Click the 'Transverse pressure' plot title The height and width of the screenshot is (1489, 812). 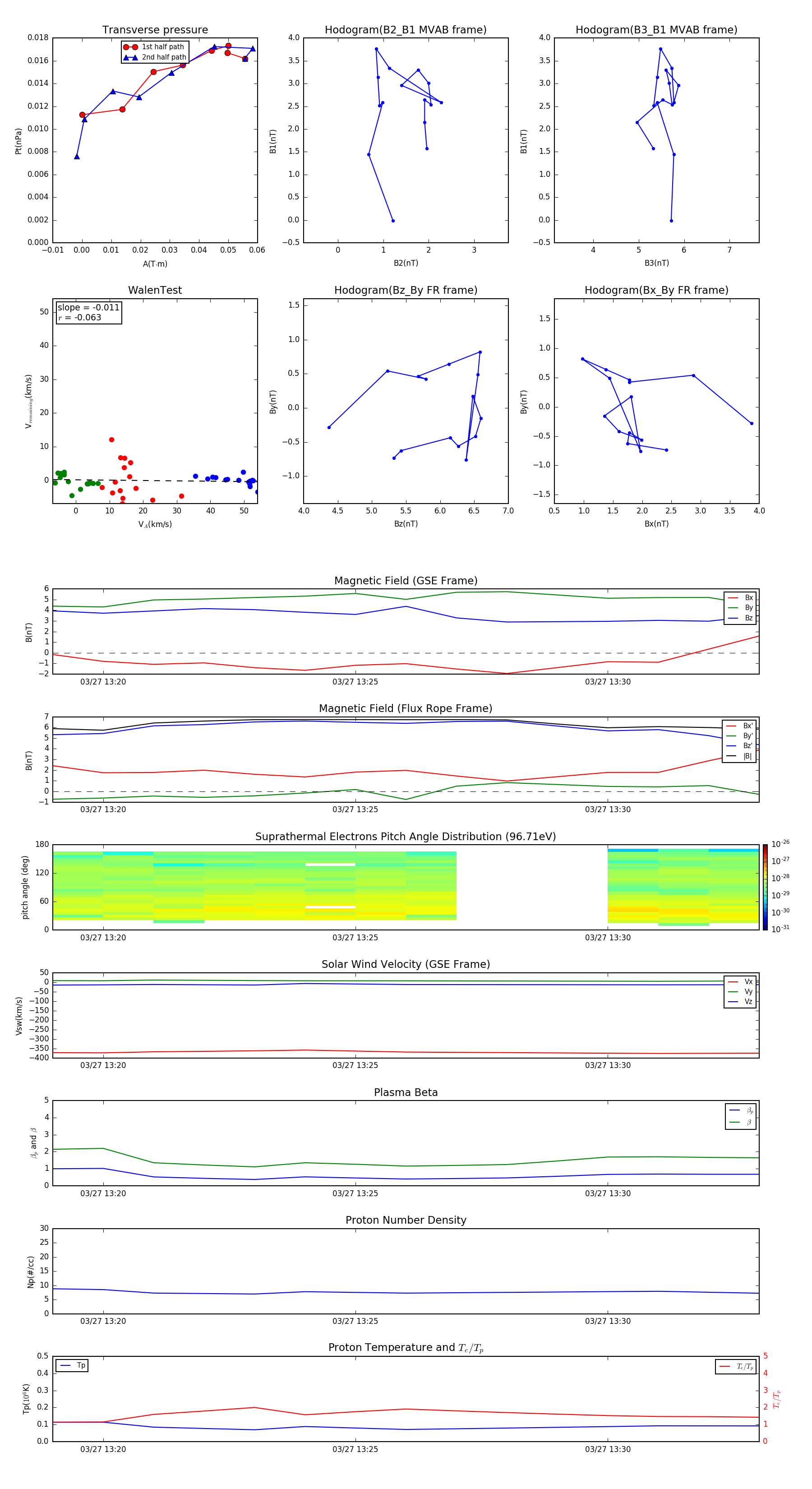pos(155,30)
